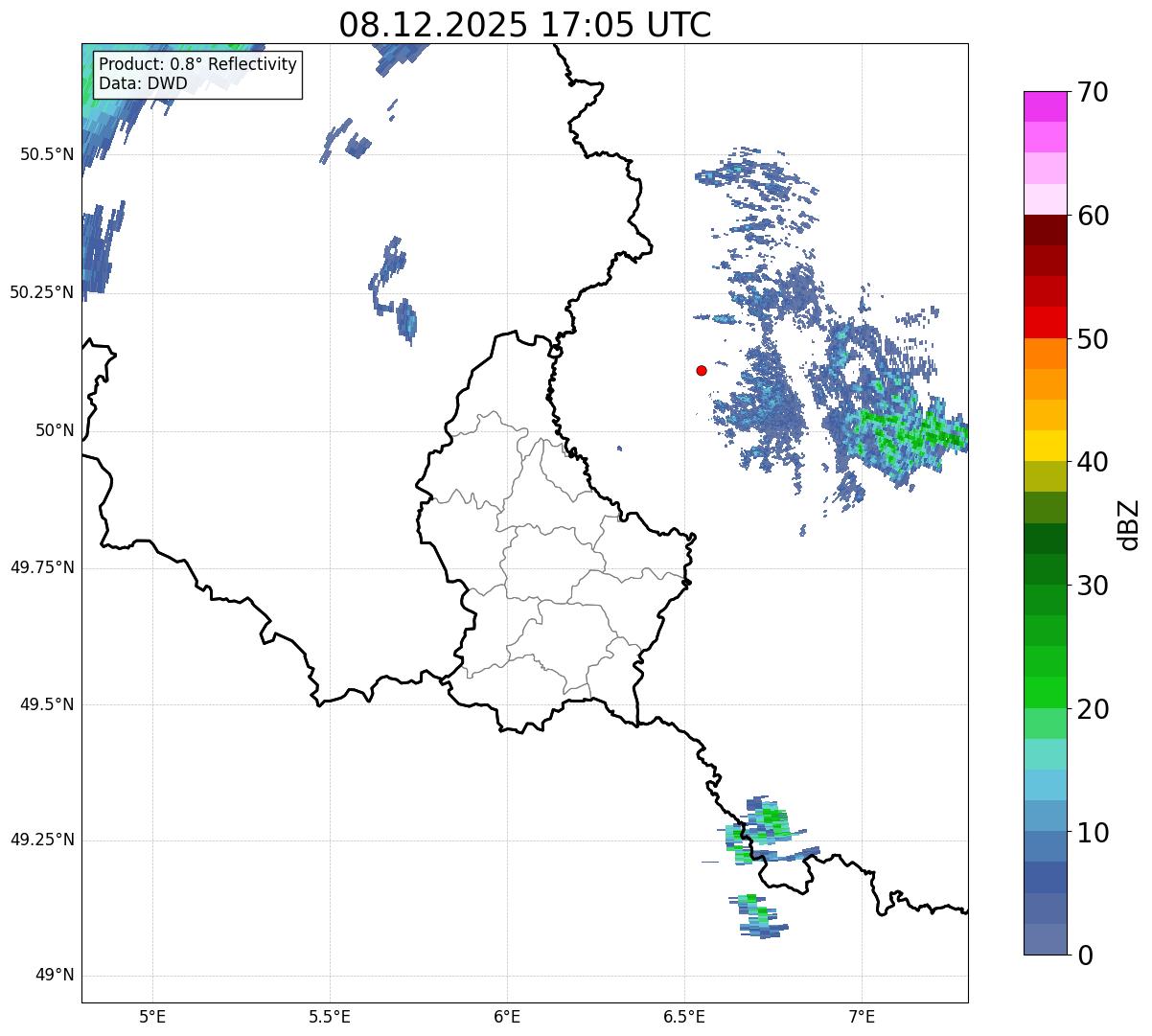
Task: Click the 20 colorbar tick label
Action: click(1093, 709)
